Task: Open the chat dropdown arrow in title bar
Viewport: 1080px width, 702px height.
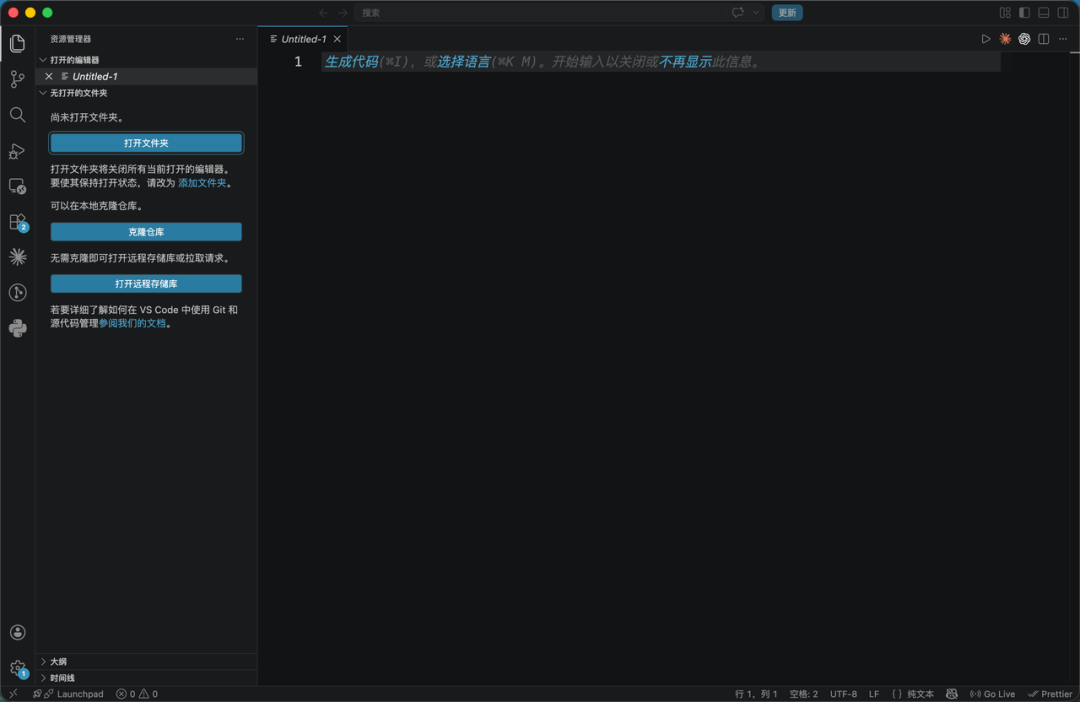Action: 756,12
